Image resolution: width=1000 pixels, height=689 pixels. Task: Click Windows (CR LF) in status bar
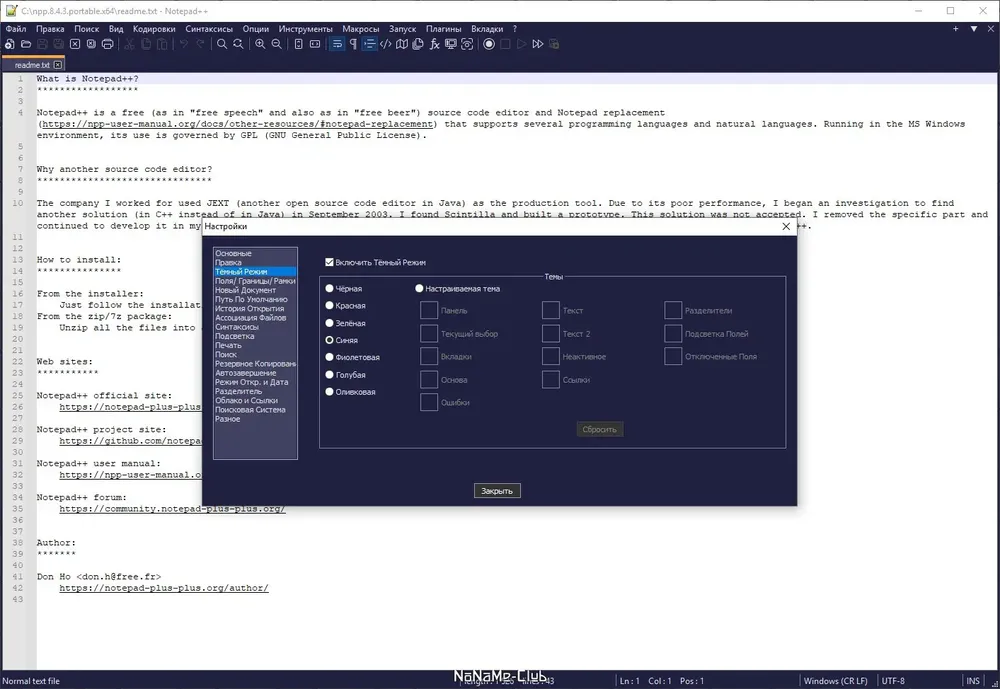click(835, 681)
